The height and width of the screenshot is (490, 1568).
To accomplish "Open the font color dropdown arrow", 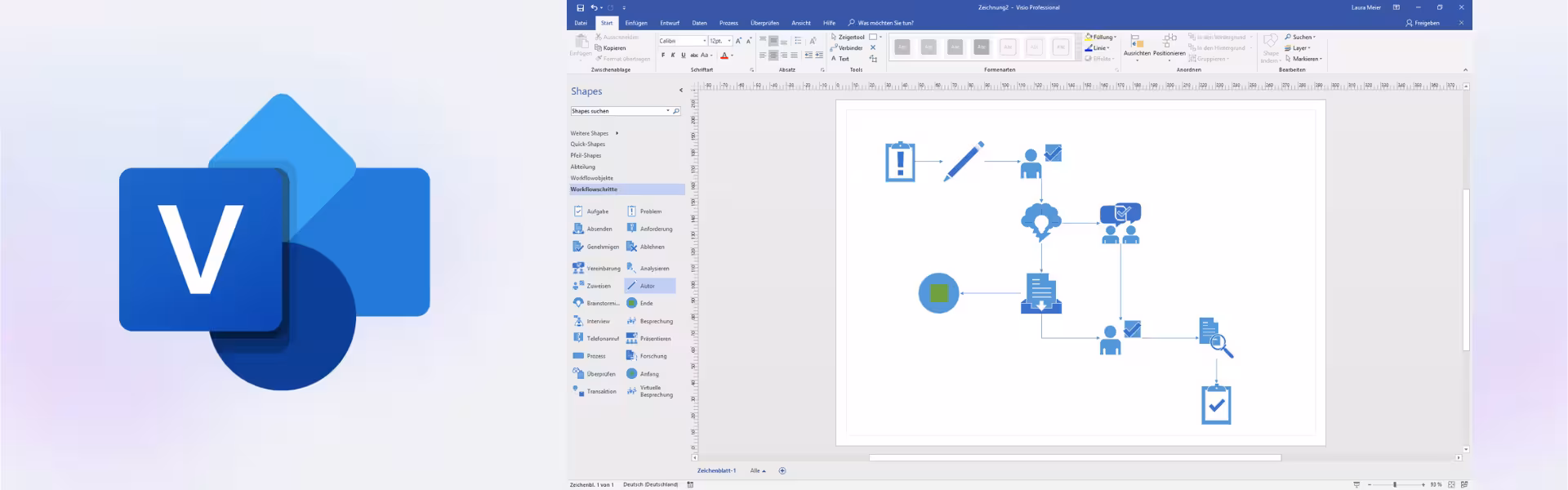I will [x=732, y=56].
